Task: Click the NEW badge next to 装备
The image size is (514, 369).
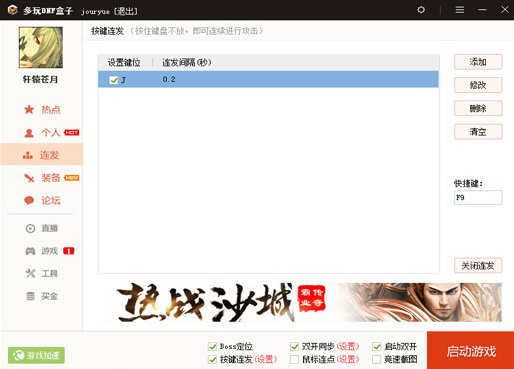Action: 71,178
